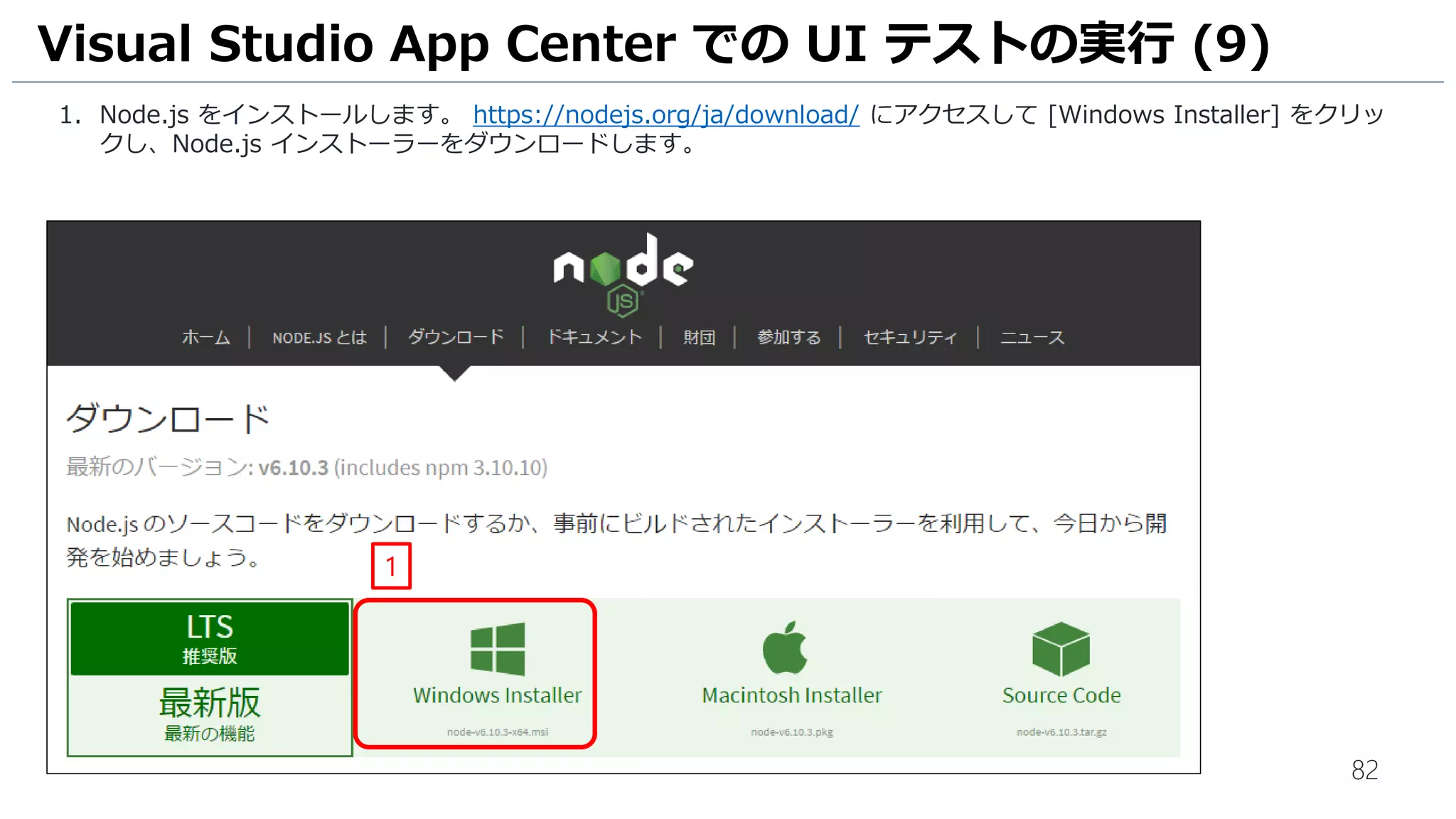Open the Source Code download link
Viewport: 1456px width, 819px height.
(1061, 695)
